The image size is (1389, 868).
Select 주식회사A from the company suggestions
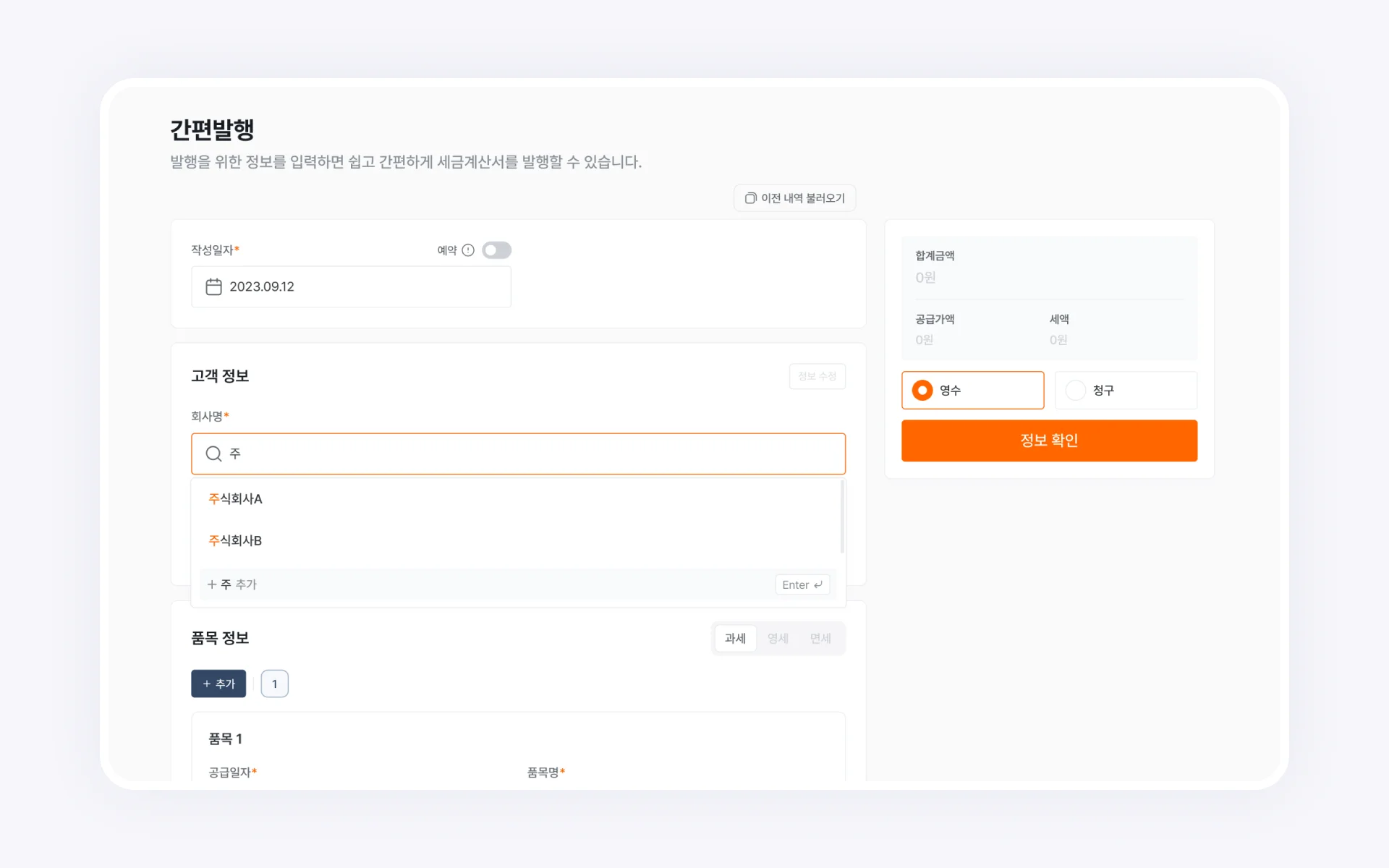coord(235,498)
